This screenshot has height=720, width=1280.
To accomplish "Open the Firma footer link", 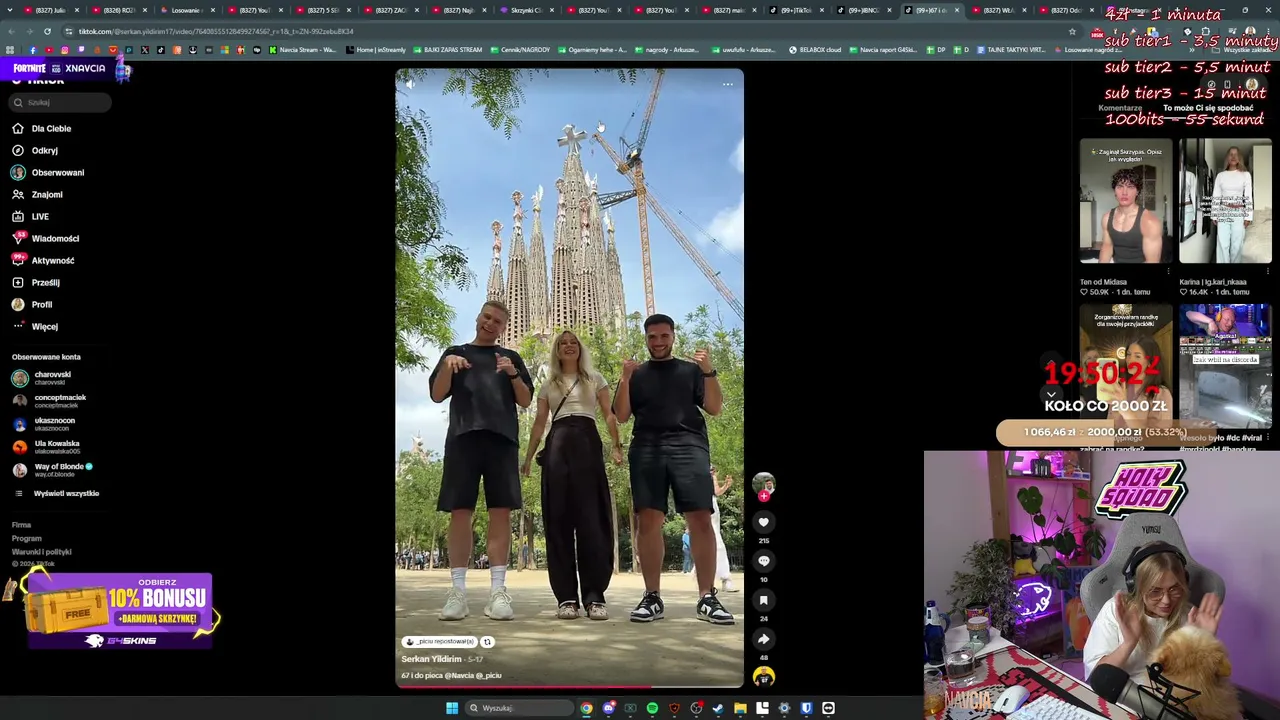I will pyautogui.click(x=21, y=525).
